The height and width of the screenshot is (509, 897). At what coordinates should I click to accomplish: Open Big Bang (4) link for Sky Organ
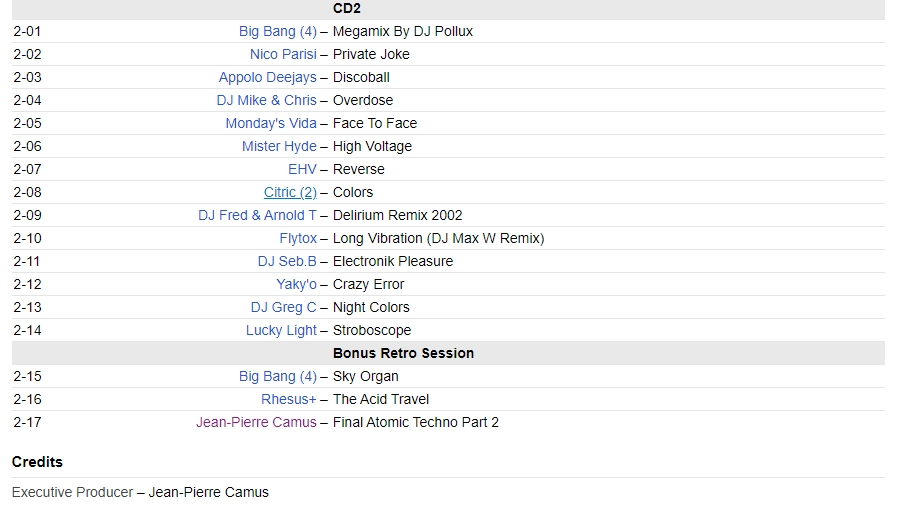coord(278,376)
